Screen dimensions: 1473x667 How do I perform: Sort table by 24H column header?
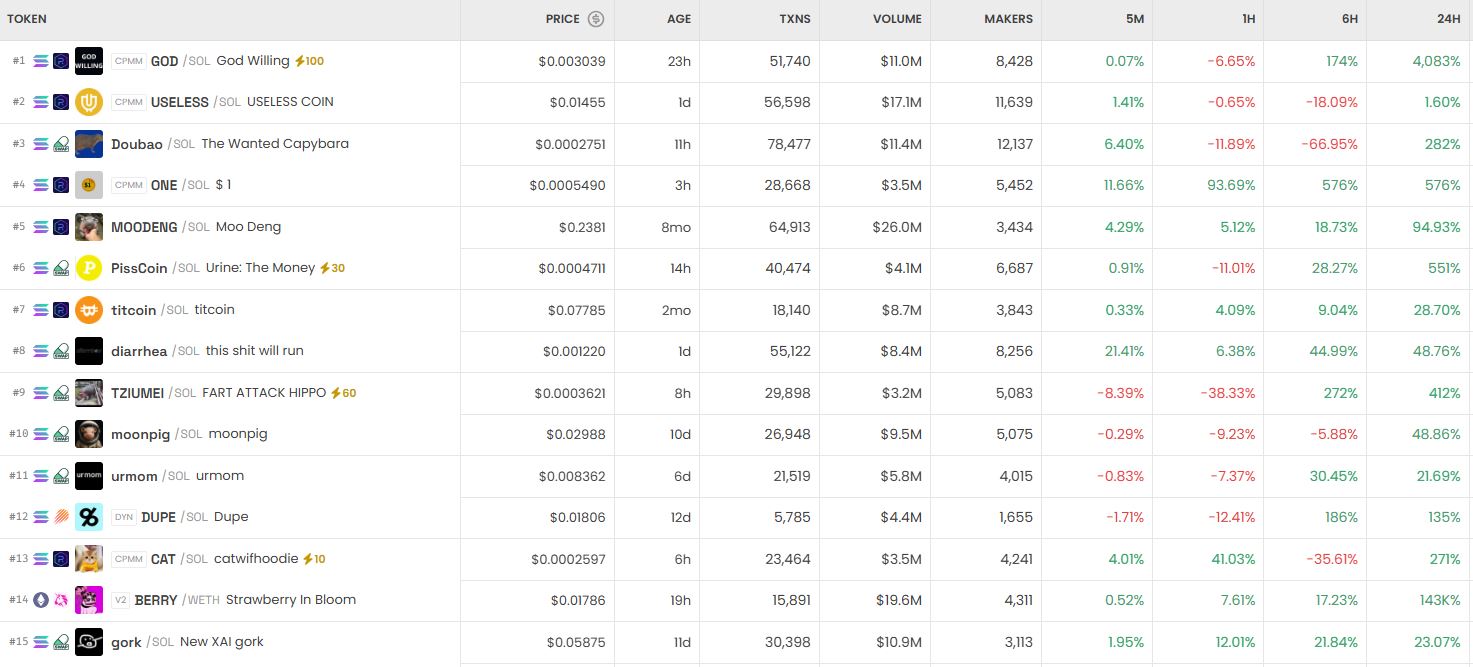click(x=1449, y=19)
